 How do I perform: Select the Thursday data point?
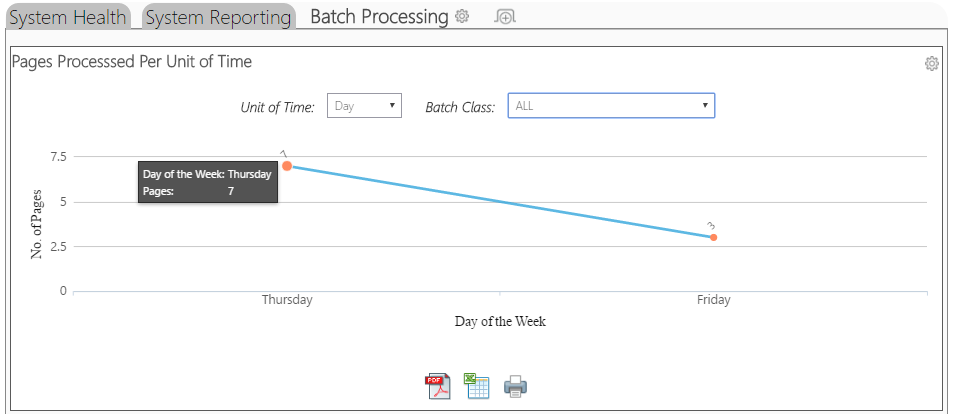coord(287,166)
